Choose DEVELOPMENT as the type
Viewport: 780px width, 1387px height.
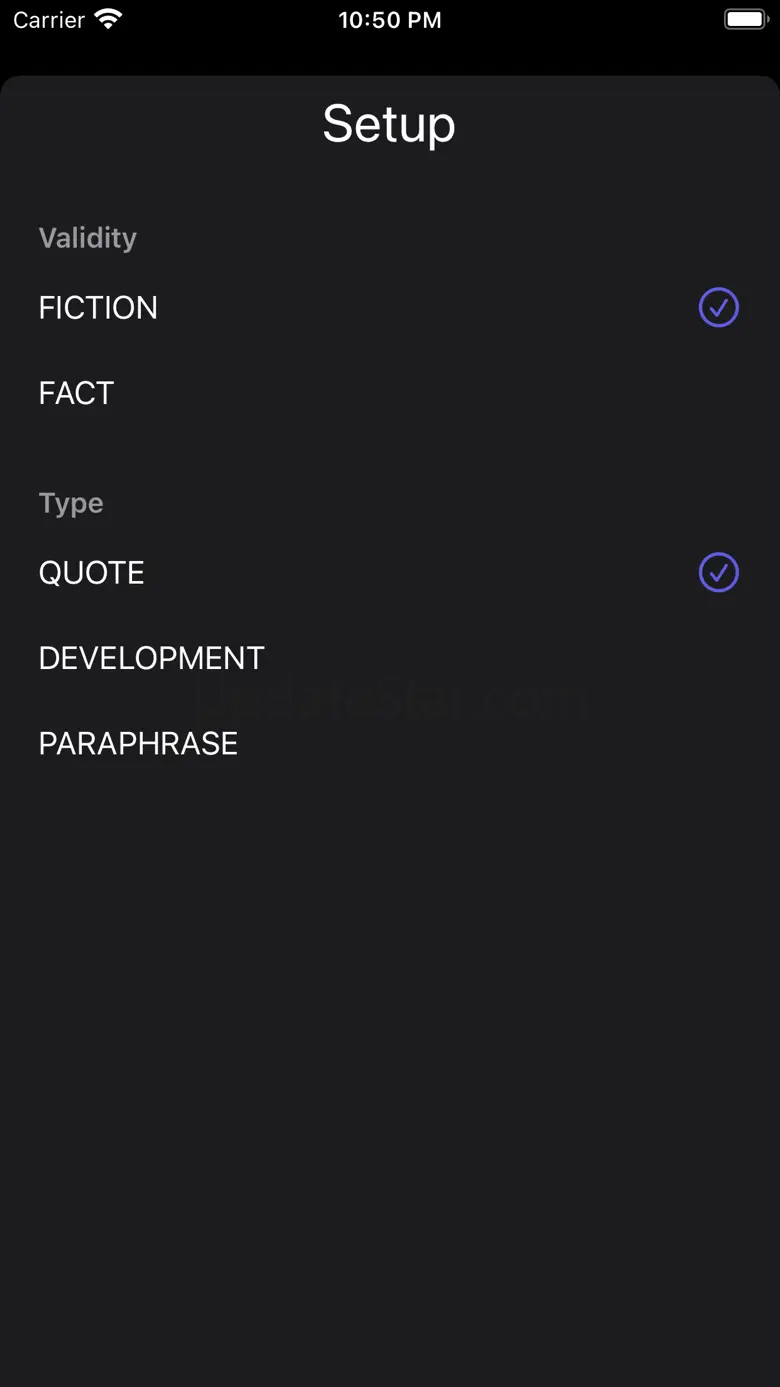click(x=152, y=658)
